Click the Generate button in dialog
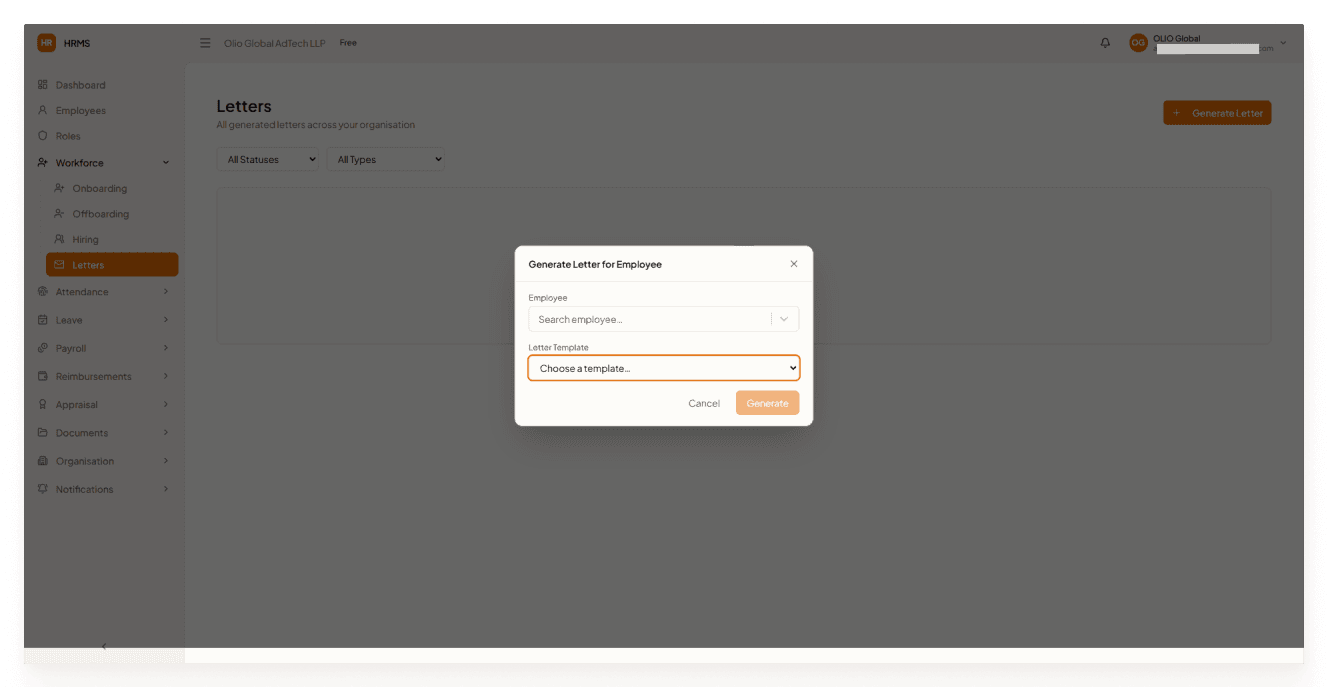This screenshot has height=687, width=1328. coord(768,403)
